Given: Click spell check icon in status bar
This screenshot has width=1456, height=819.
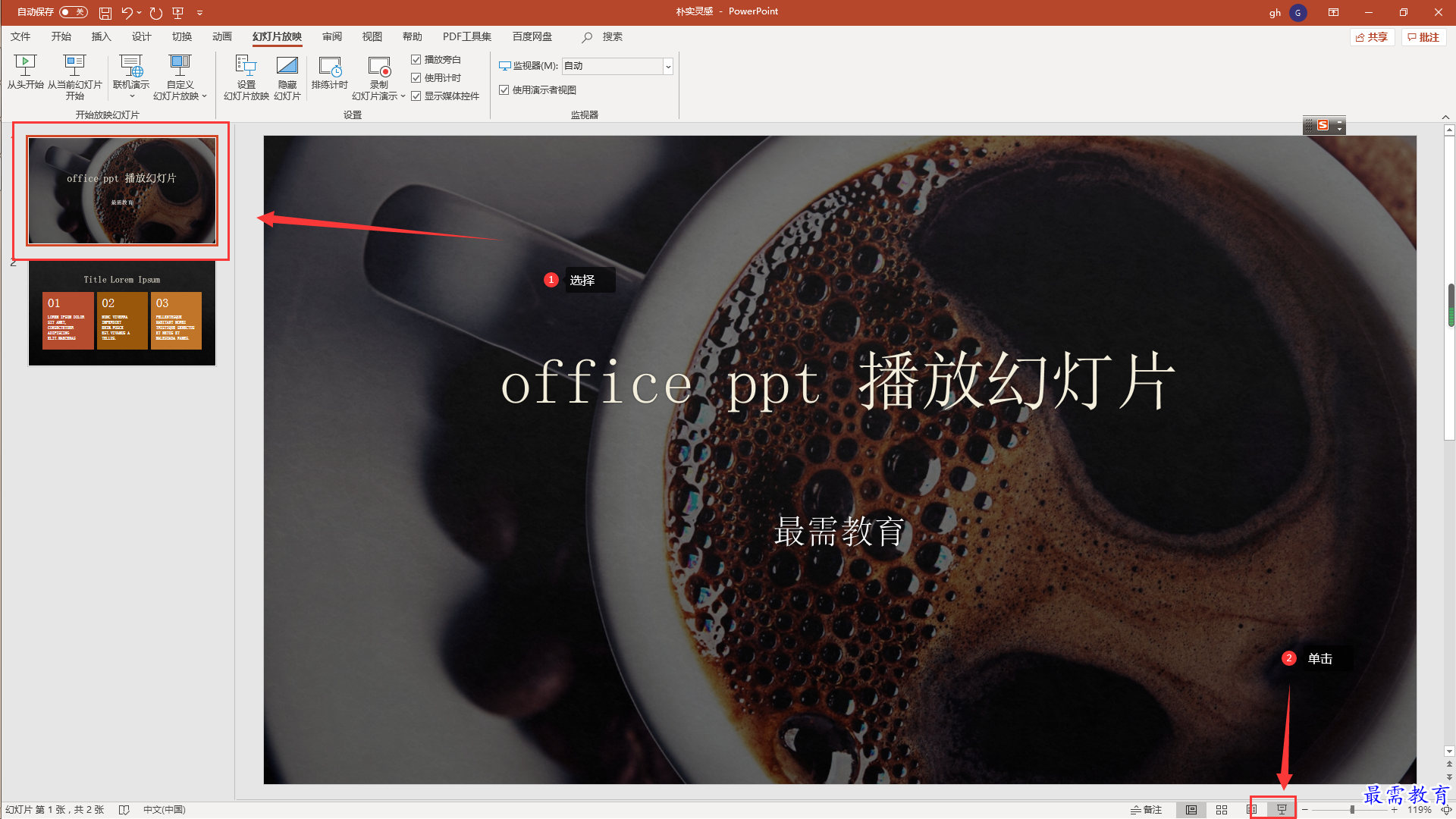Looking at the screenshot, I should click(x=124, y=810).
